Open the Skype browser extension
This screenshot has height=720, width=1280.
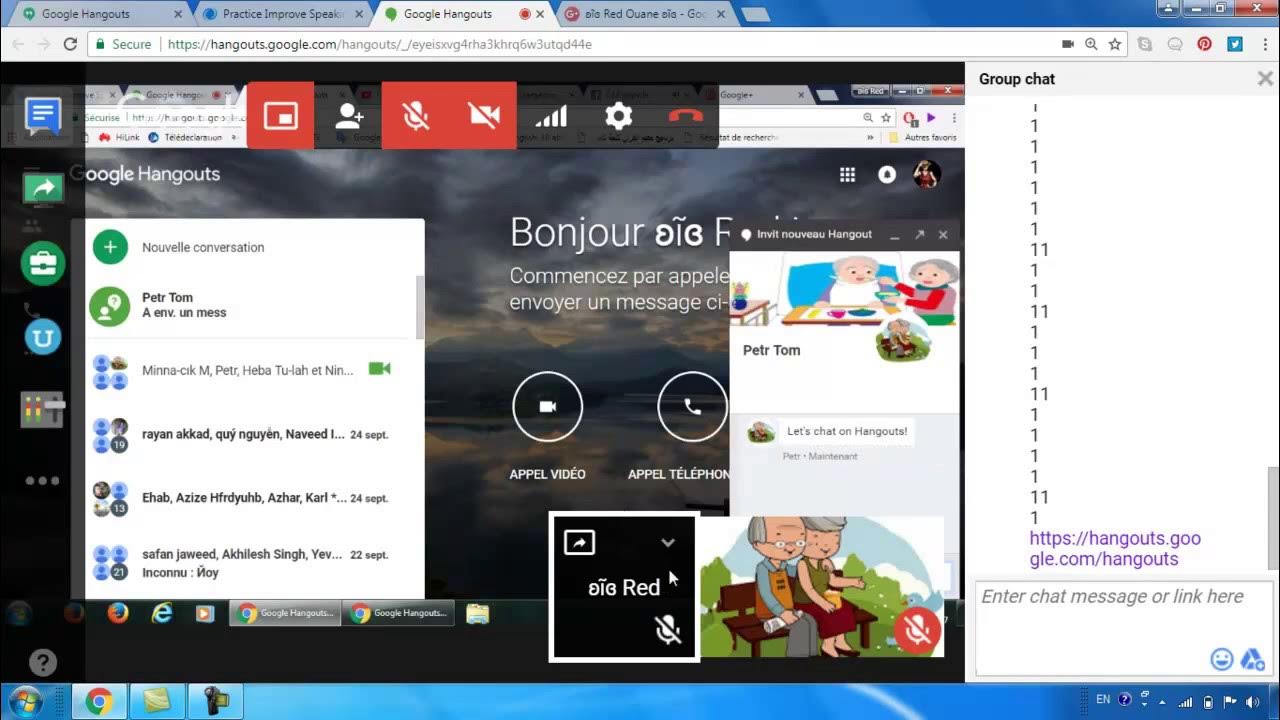click(1145, 44)
